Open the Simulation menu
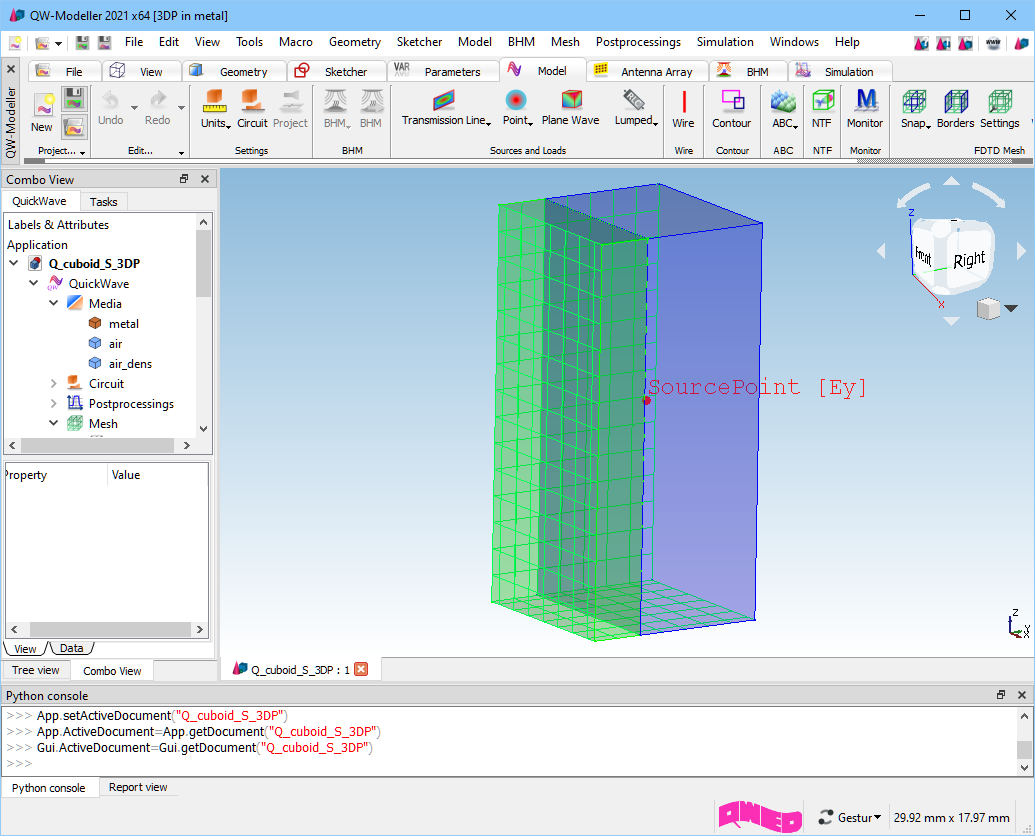Image resolution: width=1035 pixels, height=836 pixels. click(725, 42)
